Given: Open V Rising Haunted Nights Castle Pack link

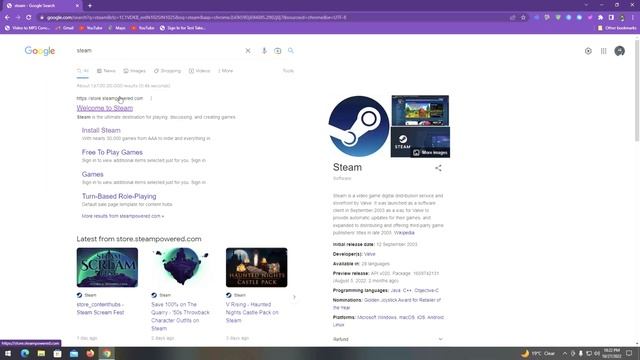Looking at the screenshot, I should coord(252,313).
